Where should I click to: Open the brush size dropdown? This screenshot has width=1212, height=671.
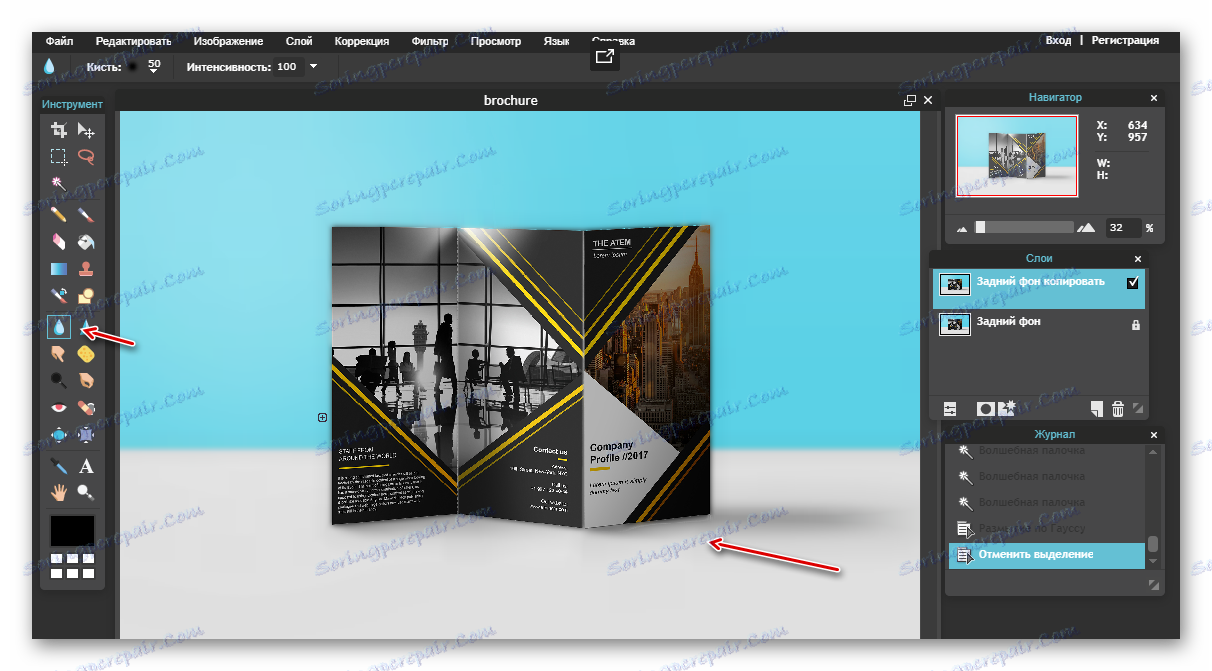point(154,67)
